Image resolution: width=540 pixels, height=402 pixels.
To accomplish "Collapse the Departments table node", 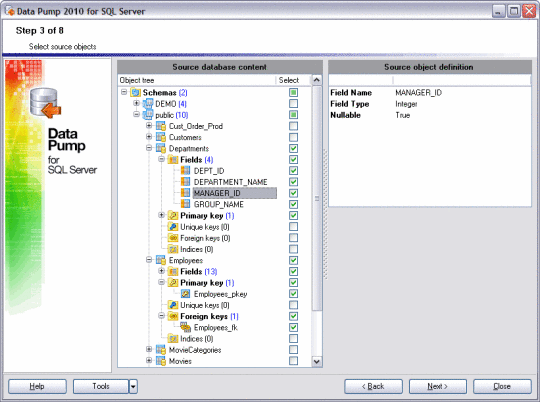I will point(149,148).
